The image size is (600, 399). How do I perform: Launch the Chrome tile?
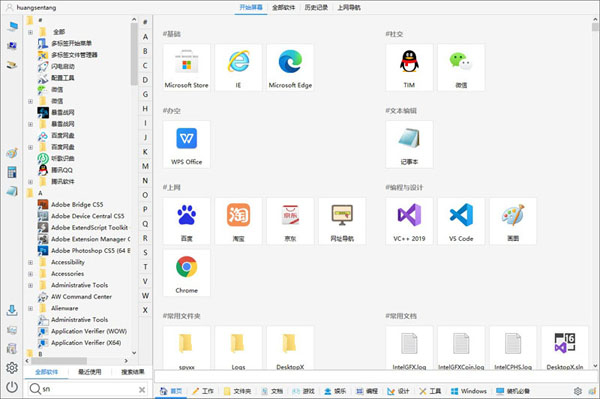click(x=186, y=273)
